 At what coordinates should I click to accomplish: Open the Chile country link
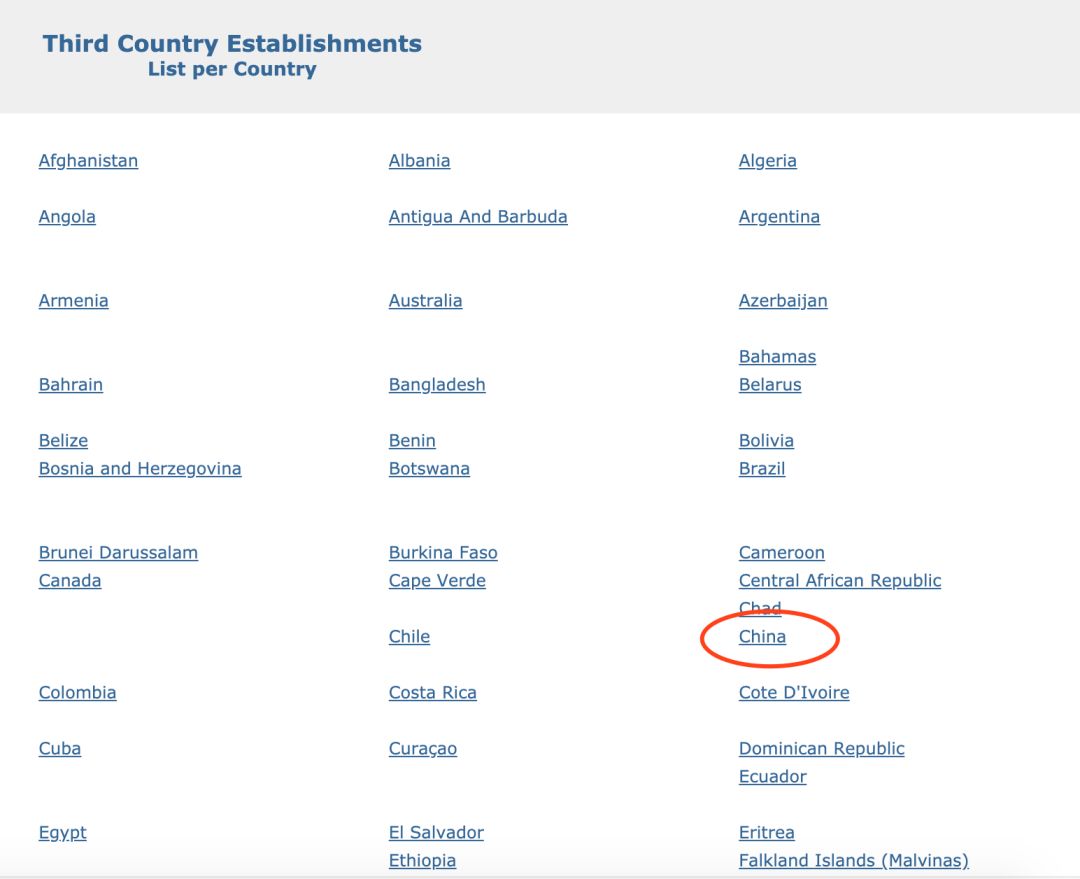(x=409, y=637)
